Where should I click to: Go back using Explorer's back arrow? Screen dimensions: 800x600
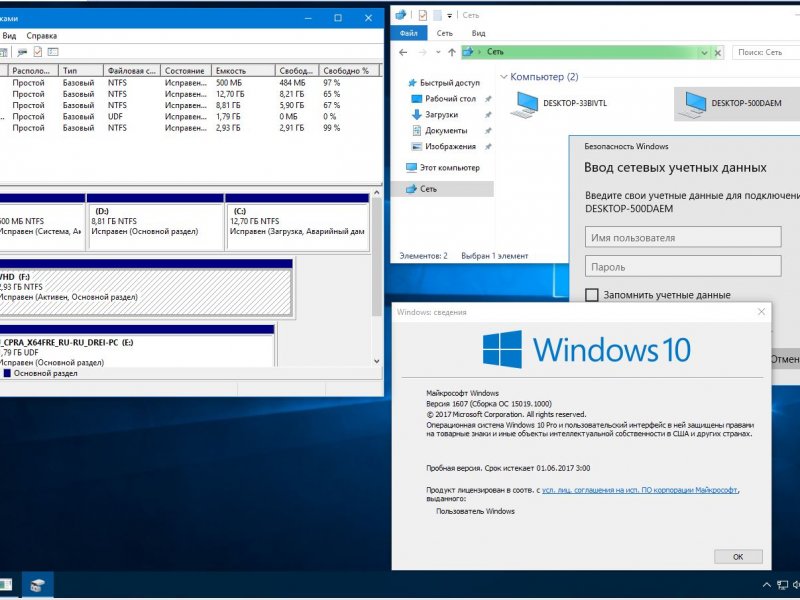(x=403, y=52)
